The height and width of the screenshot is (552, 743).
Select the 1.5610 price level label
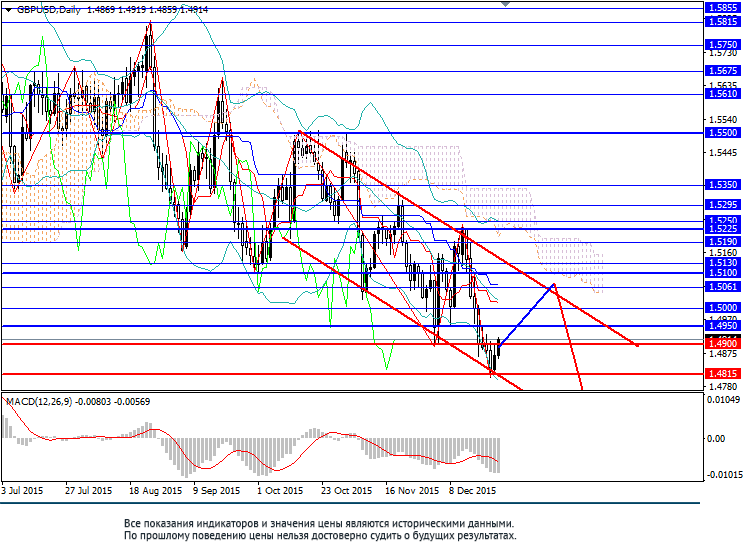[x=722, y=94]
